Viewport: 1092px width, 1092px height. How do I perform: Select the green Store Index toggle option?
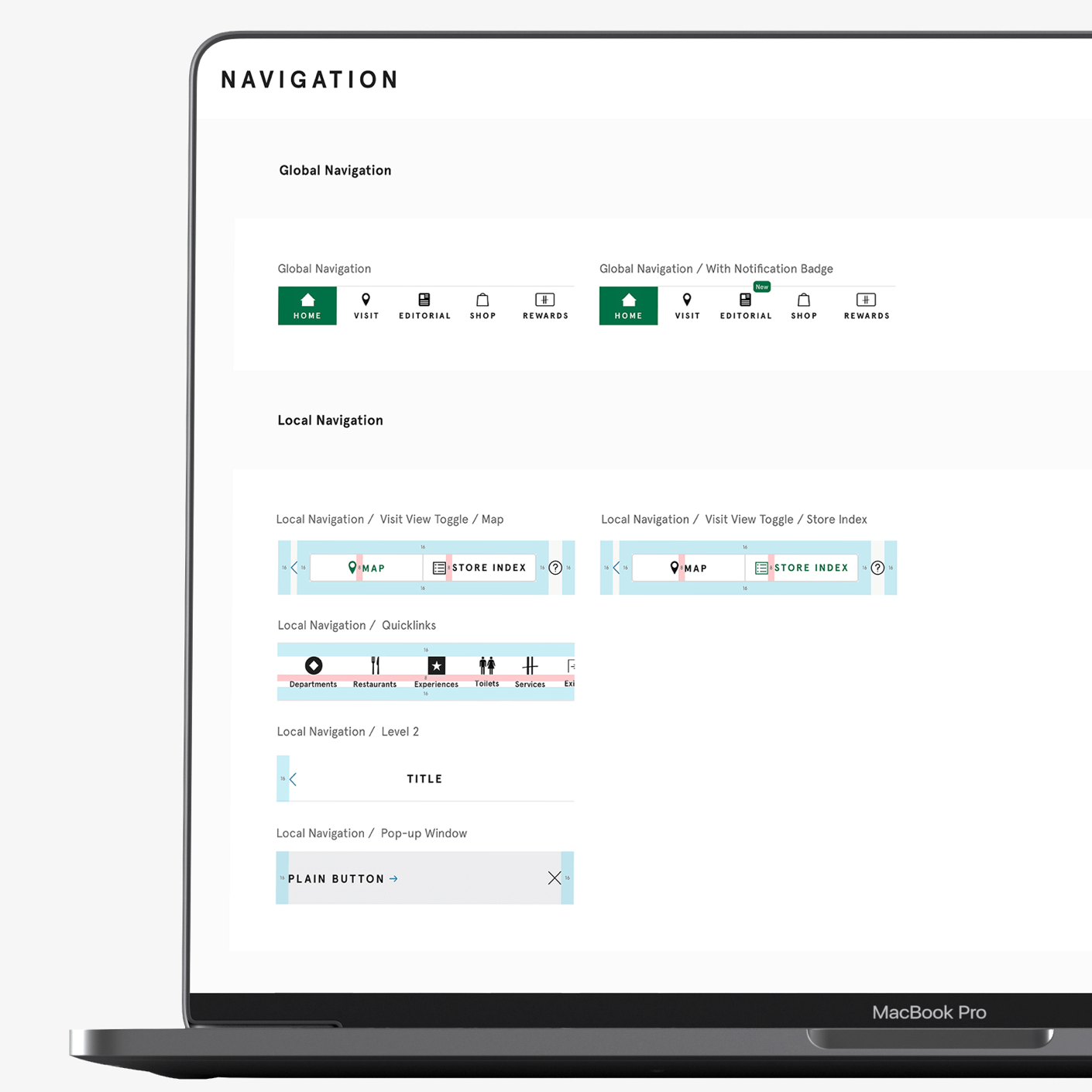[x=802, y=568]
